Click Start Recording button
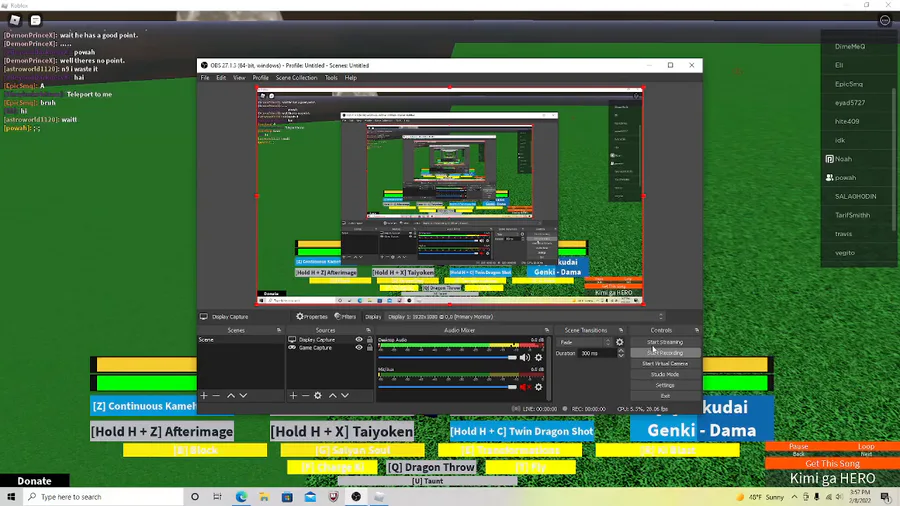This screenshot has height=506, width=900. pyautogui.click(x=665, y=353)
